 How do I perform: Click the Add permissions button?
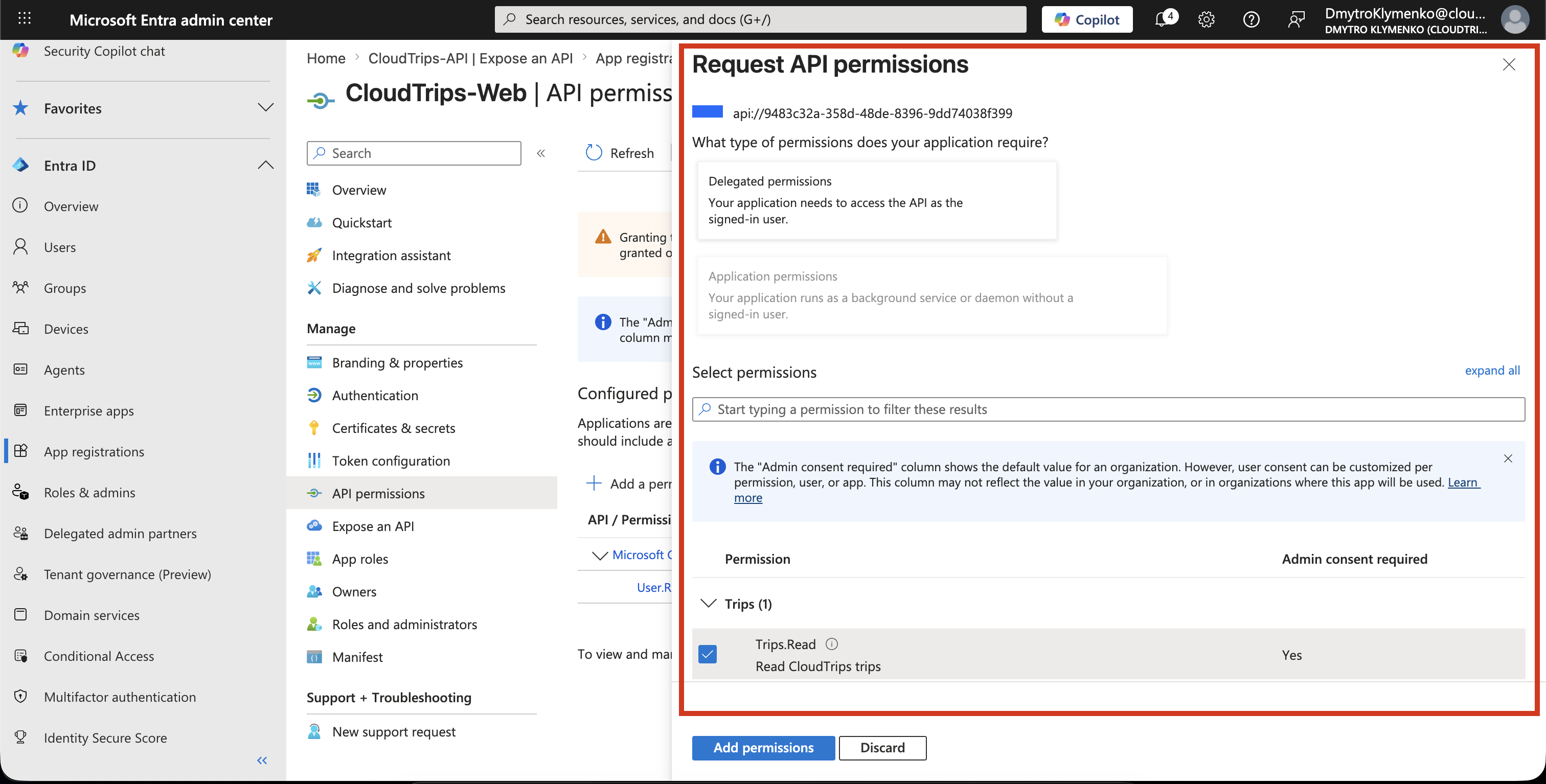pyautogui.click(x=763, y=747)
